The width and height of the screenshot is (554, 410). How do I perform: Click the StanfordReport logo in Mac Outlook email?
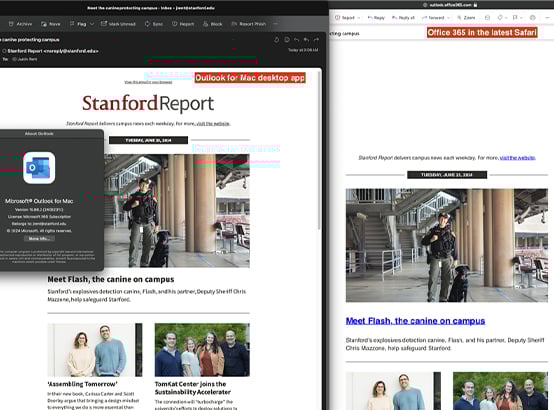[x=148, y=103]
